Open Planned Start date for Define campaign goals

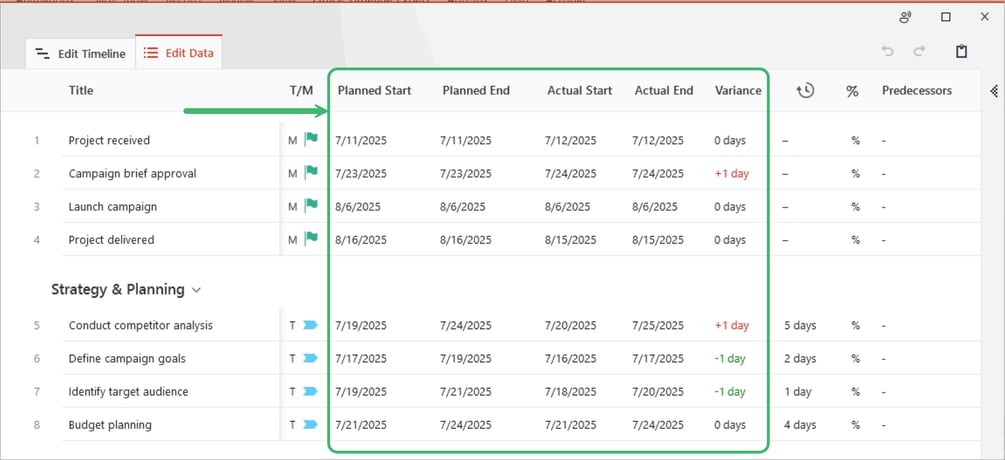(x=361, y=359)
